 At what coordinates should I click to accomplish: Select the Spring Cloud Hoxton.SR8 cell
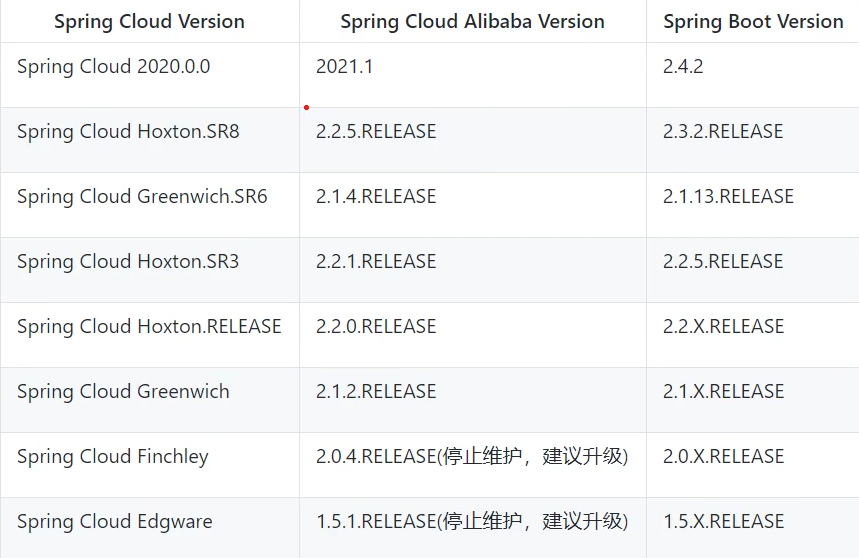pyautogui.click(x=150, y=140)
